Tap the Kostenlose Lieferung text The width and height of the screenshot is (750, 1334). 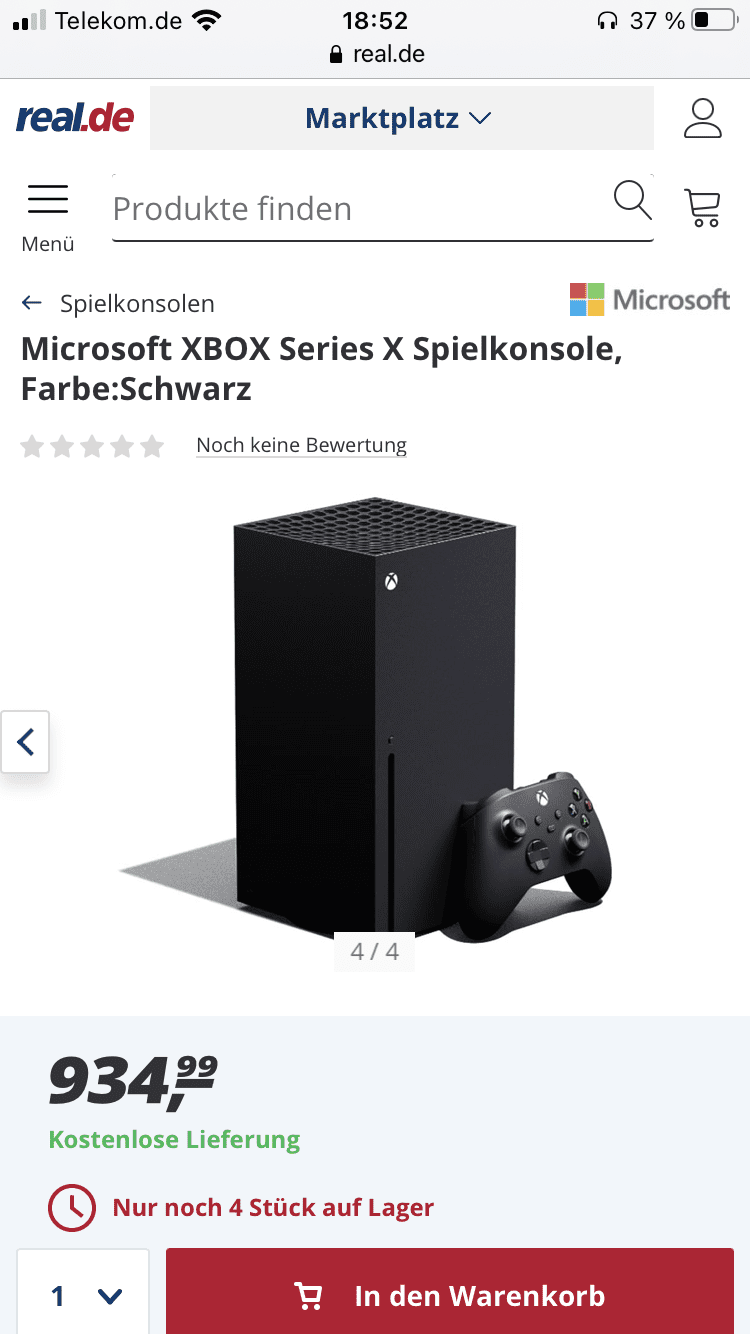174,1139
